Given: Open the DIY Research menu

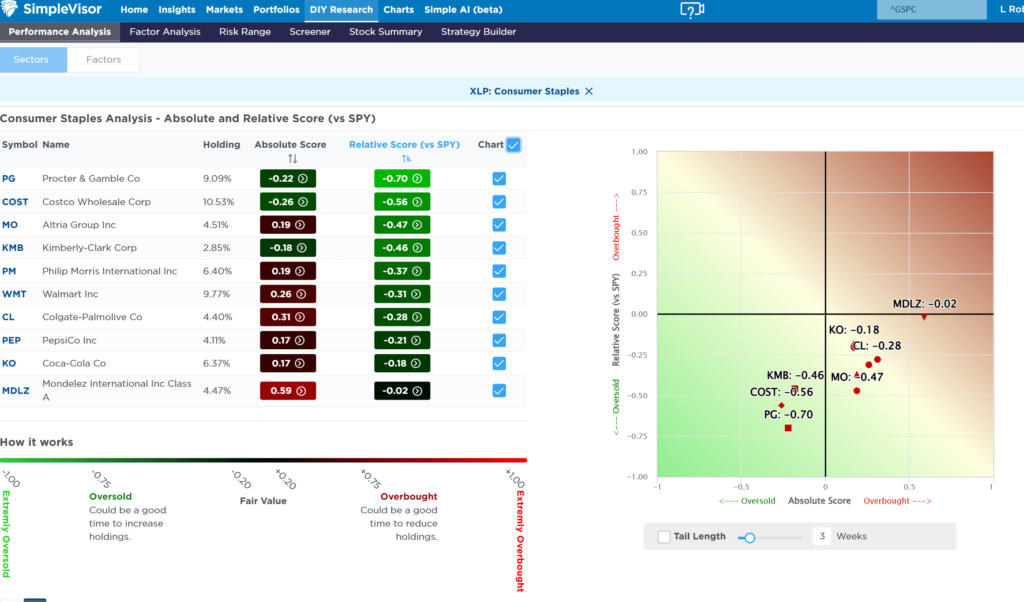Looking at the screenshot, I should (341, 10).
